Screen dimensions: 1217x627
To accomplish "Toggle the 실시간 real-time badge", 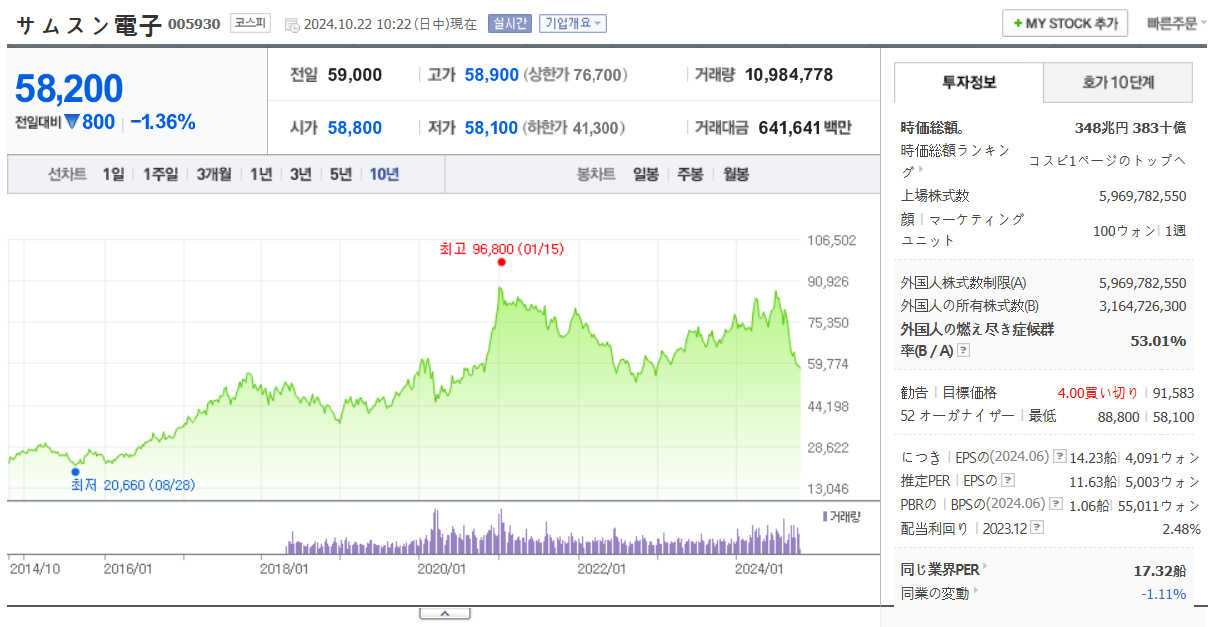I will [x=509, y=24].
